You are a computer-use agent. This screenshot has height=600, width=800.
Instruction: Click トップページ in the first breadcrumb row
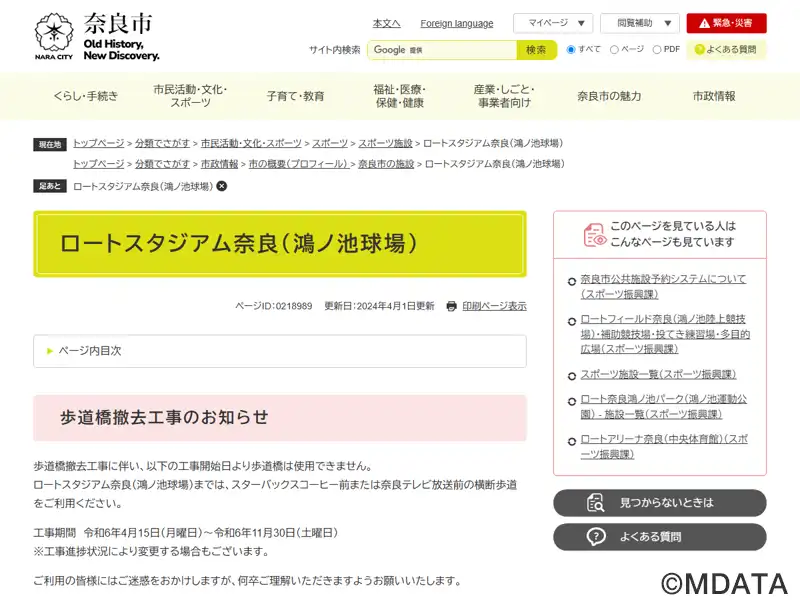[x=98, y=143]
